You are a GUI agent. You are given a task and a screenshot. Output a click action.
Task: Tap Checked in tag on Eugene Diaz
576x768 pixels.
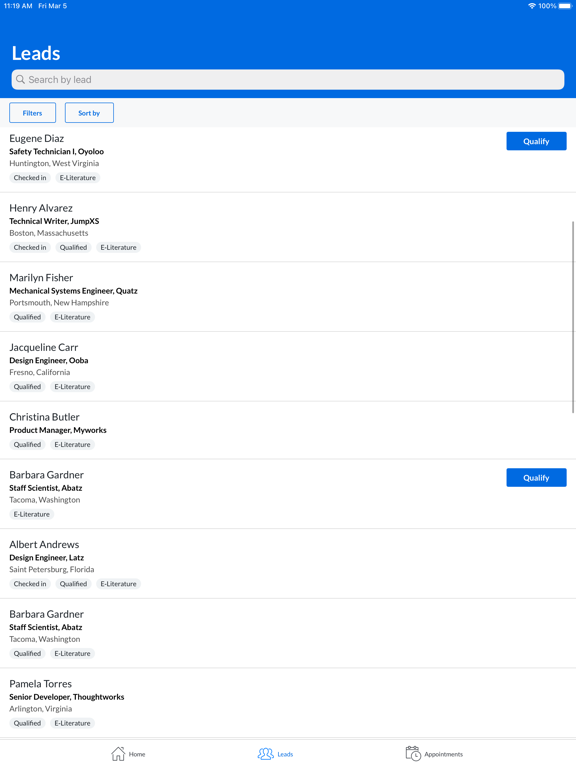30,178
